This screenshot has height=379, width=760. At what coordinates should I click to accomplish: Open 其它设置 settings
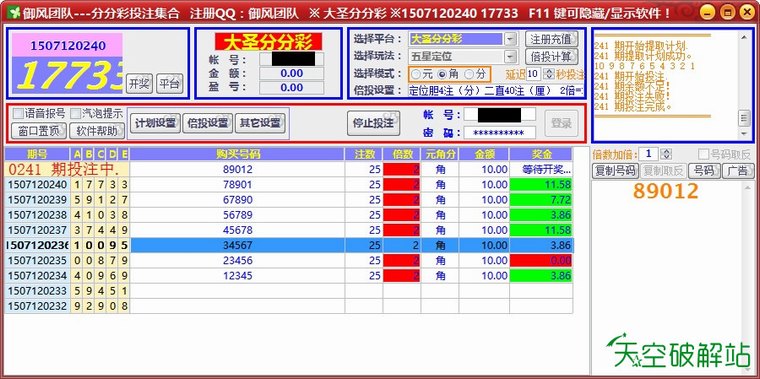pyautogui.click(x=260, y=123)
